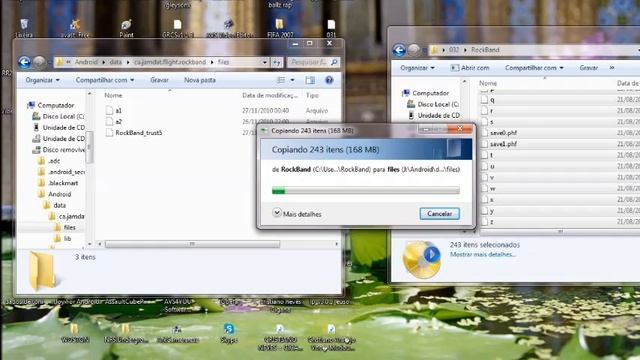Click Gravar in files window toolbar
The height and width of the screenshot is (360, 640).
[x=159, y=80]
